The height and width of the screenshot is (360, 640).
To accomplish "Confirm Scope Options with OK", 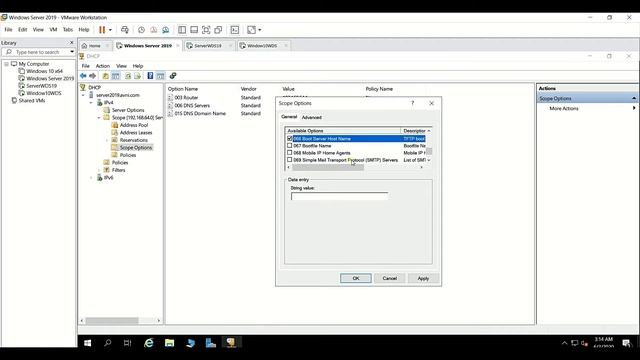I will (356, 278).
